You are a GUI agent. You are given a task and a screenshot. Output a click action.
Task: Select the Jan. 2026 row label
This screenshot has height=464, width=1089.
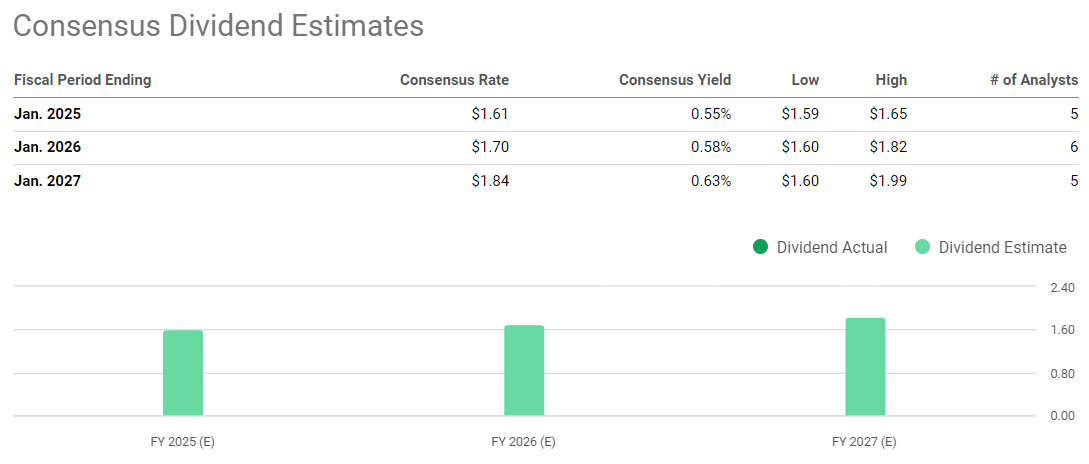point(47,147)
